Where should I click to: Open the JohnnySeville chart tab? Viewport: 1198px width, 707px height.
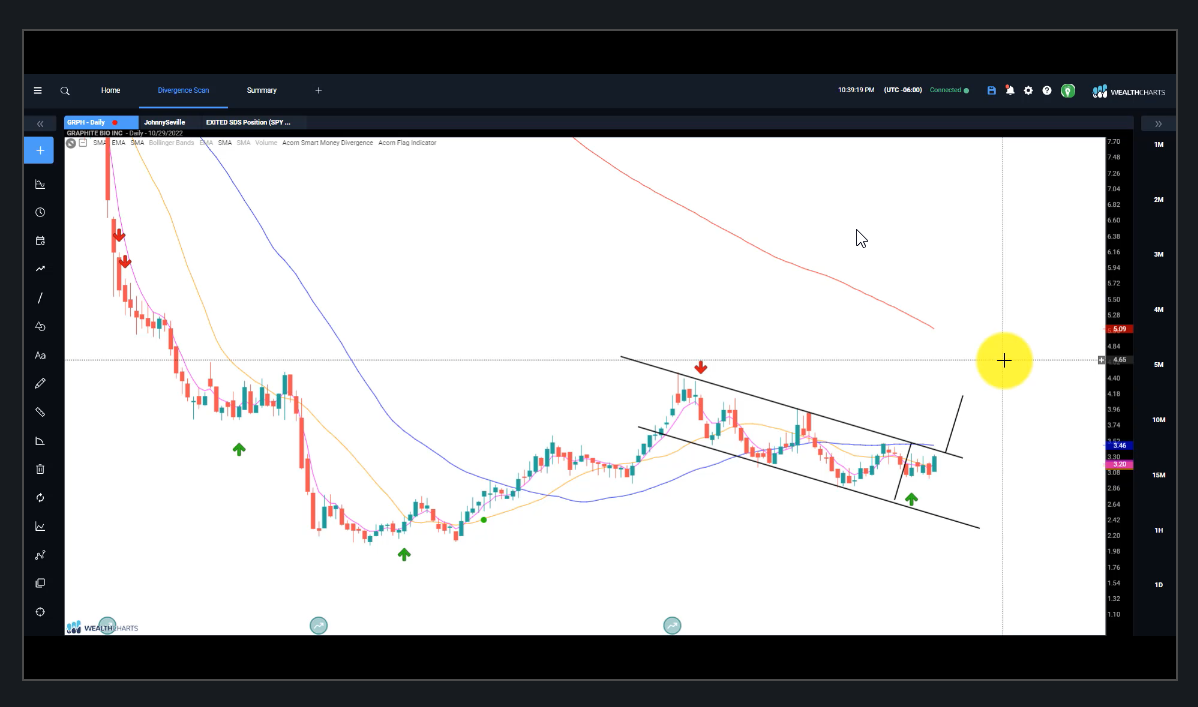tap(164, 122)
